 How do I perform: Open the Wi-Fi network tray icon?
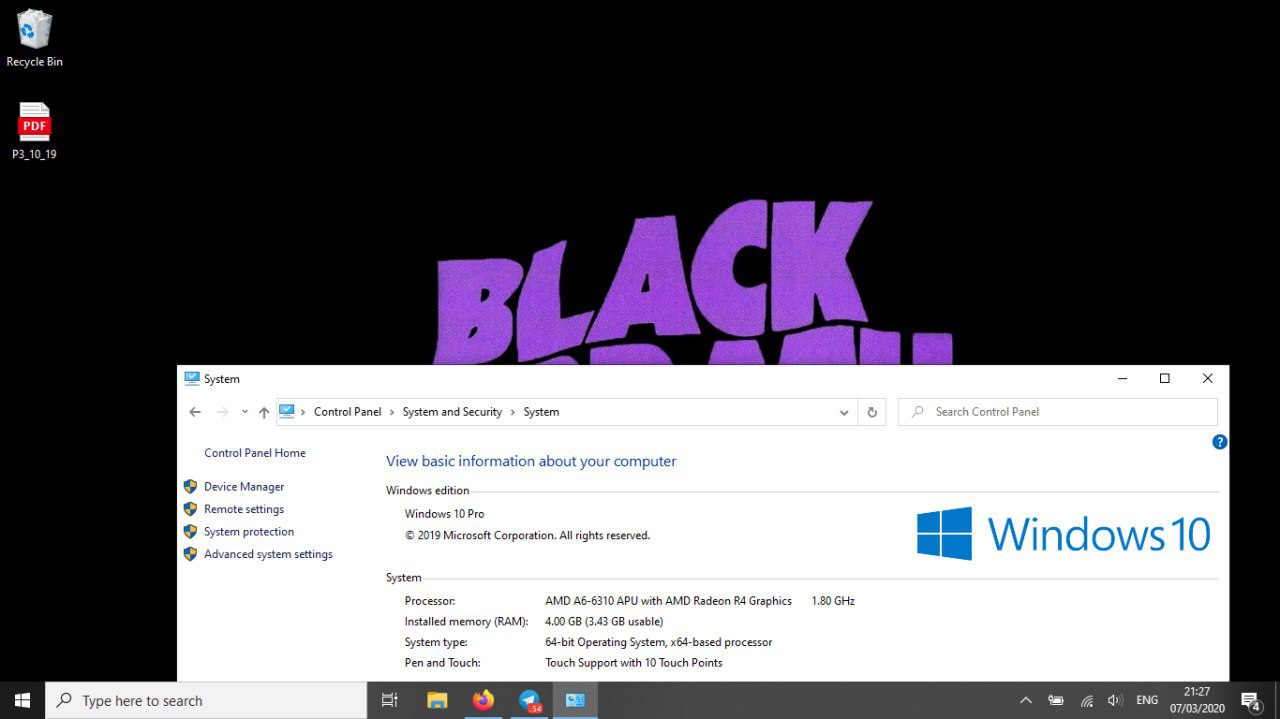[1086, 700]
